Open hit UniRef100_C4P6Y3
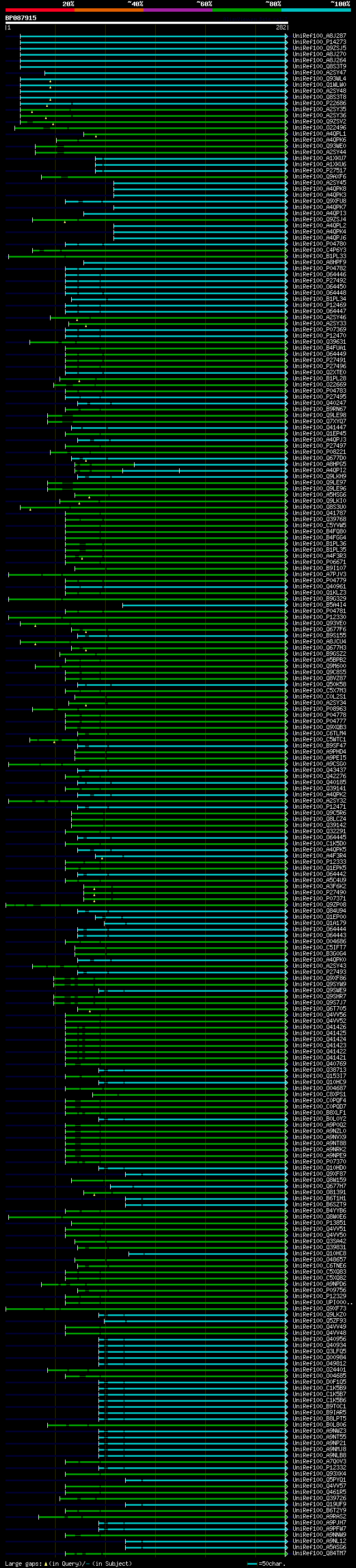The width and height of the screenshot is (356, 1568). click(319, 250)
